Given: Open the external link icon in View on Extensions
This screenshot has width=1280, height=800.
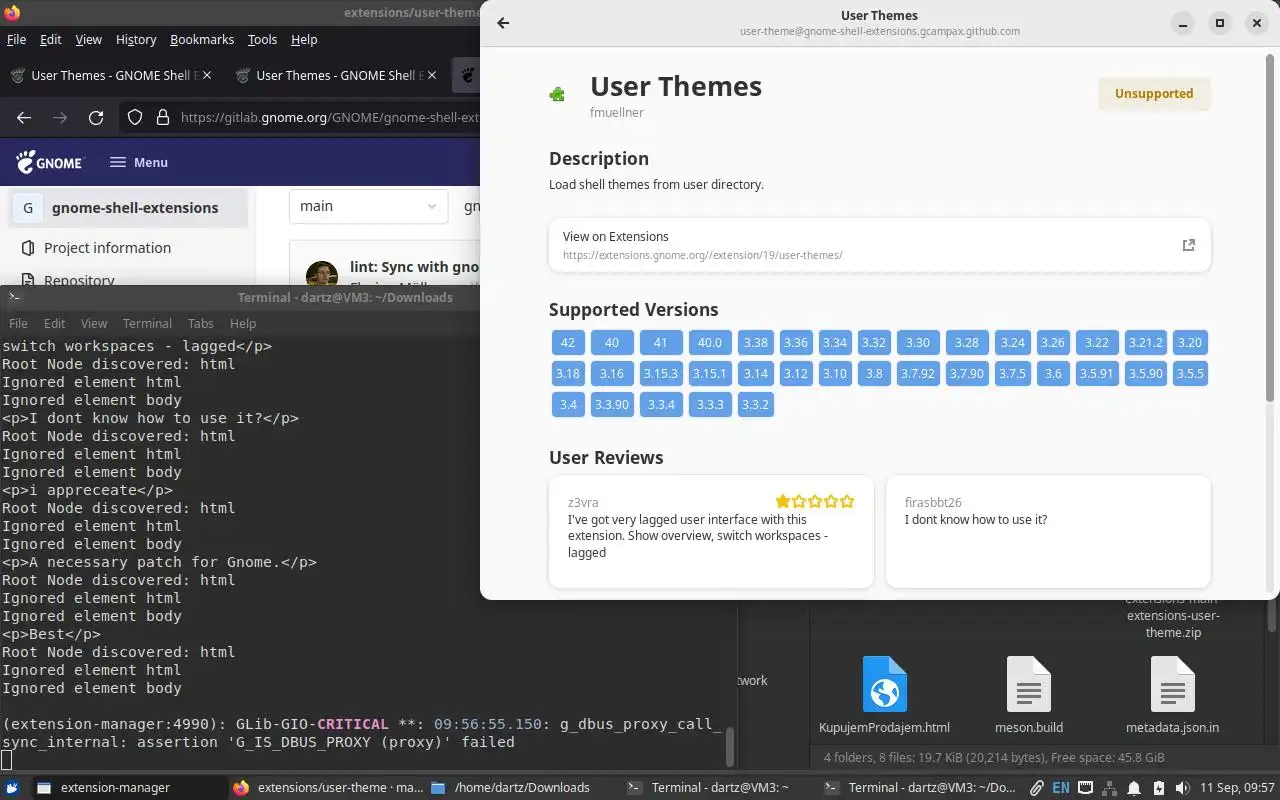Looking at the screenshot, I should point(1188,245).
